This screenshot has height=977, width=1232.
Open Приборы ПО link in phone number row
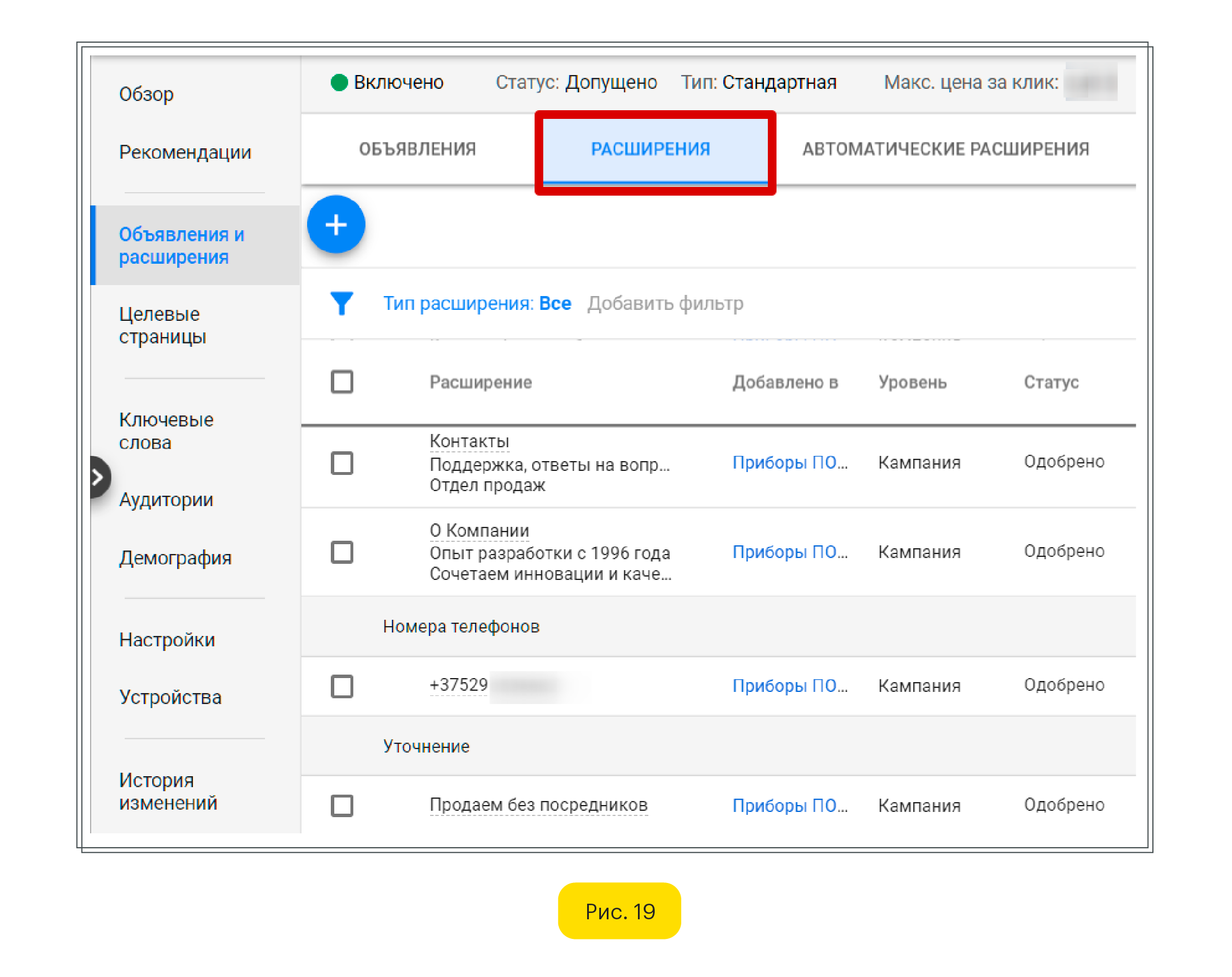click(789, 686)
